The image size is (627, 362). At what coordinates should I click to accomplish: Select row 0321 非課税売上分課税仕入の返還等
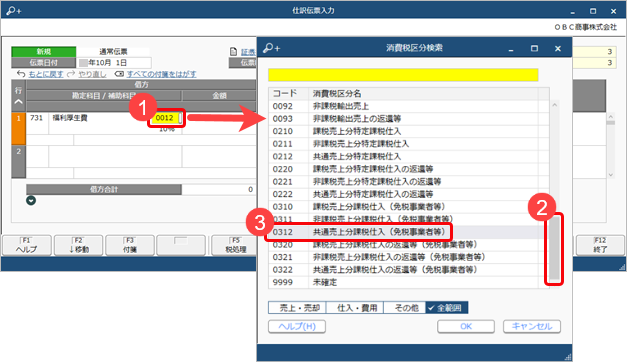(403, 257)
